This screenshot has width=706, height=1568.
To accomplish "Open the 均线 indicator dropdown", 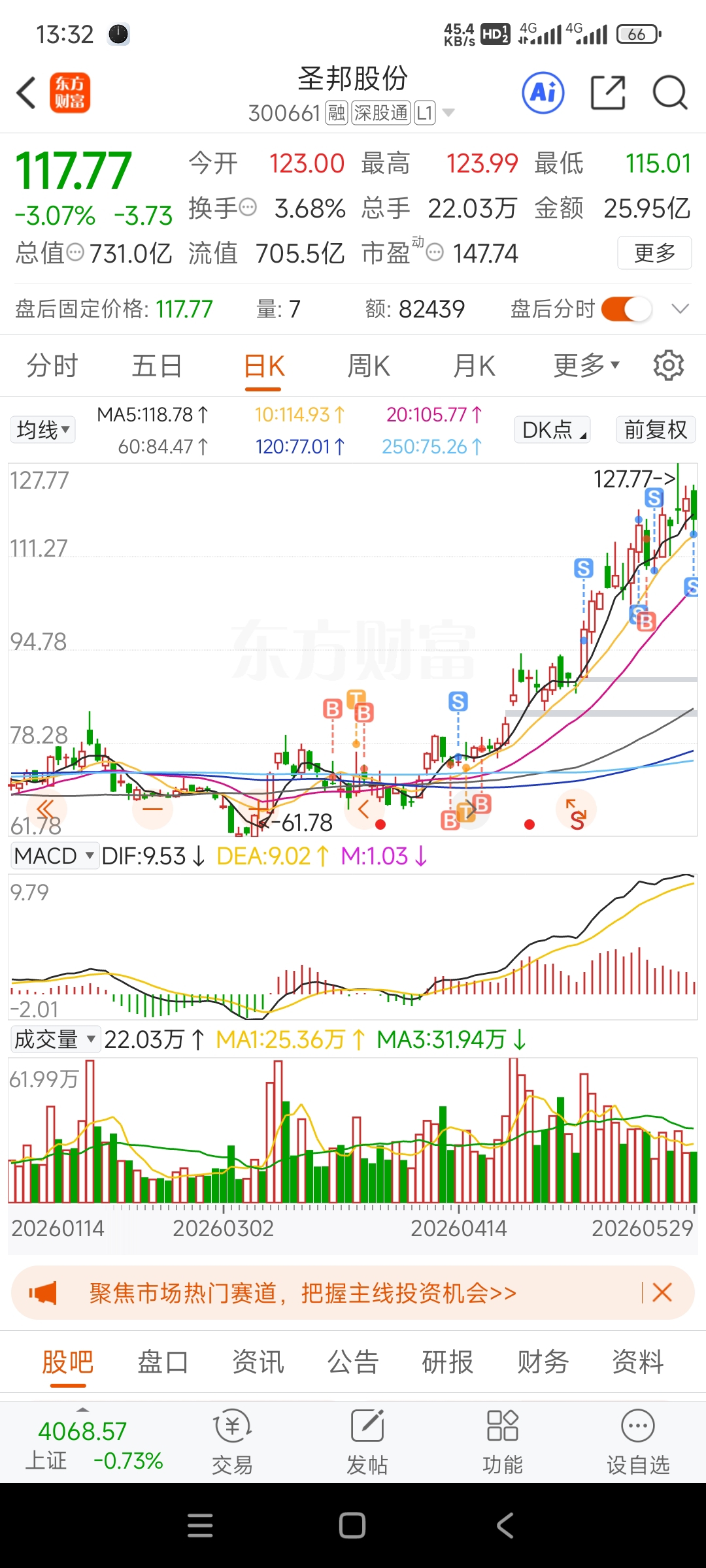I will (43, 430).
